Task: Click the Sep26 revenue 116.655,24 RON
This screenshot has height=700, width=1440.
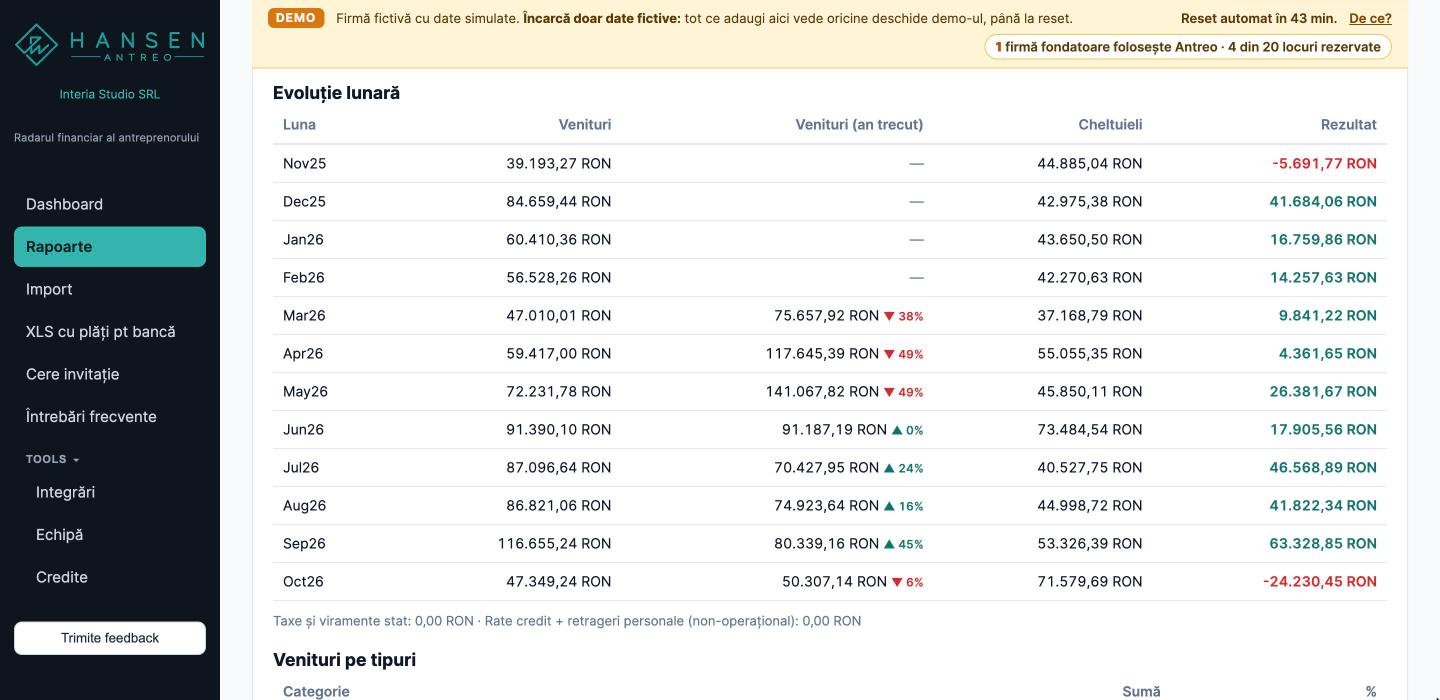Action: (x=554, y=543)
